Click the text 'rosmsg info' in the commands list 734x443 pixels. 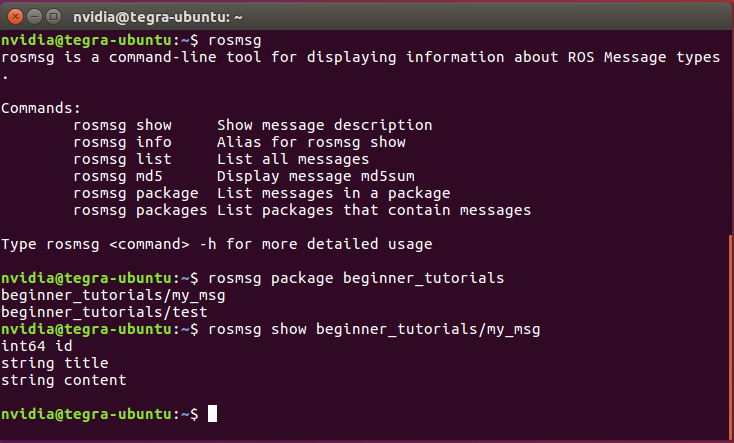123,142
